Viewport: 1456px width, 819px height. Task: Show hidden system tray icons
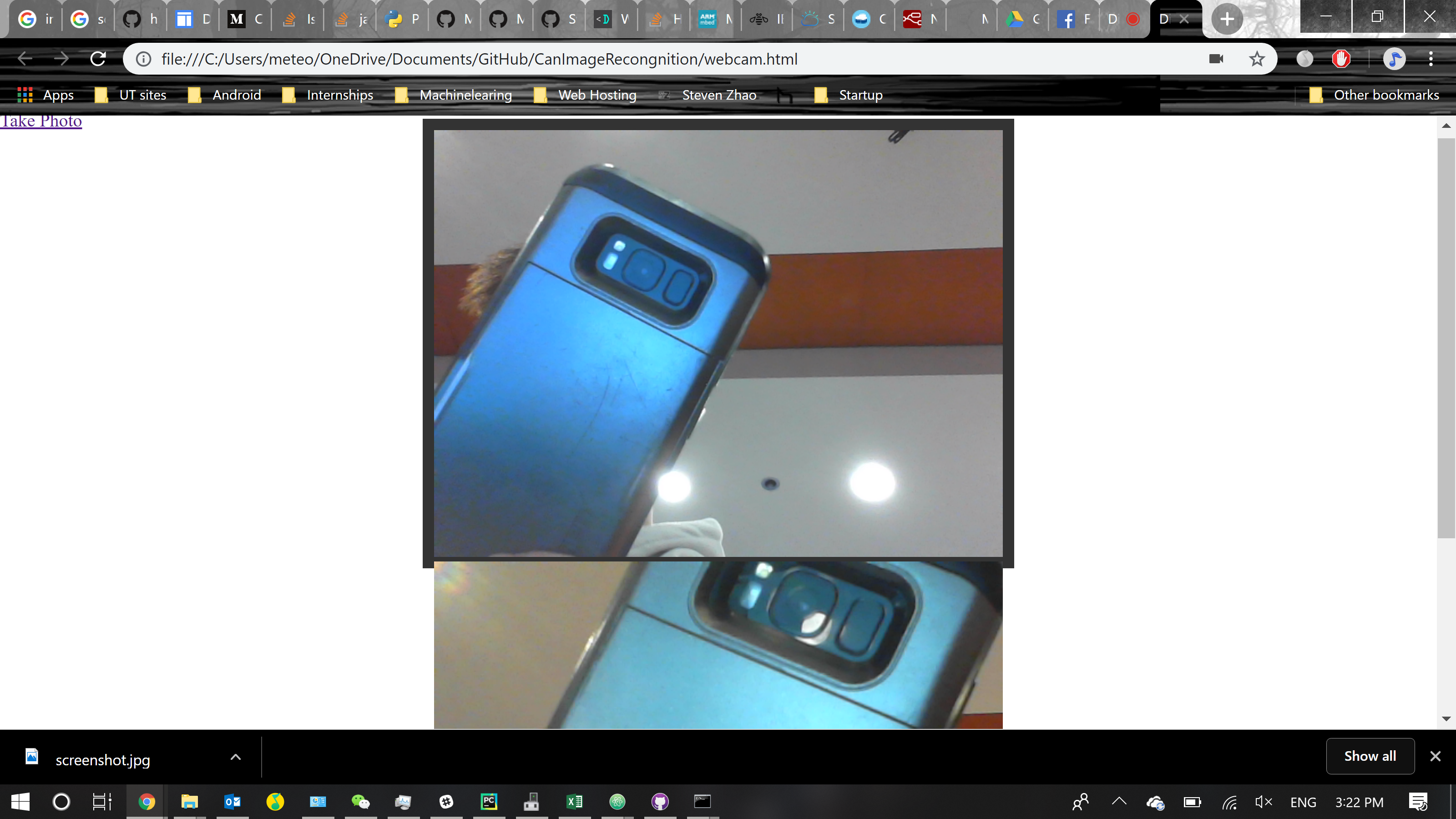click(1118, 801)
